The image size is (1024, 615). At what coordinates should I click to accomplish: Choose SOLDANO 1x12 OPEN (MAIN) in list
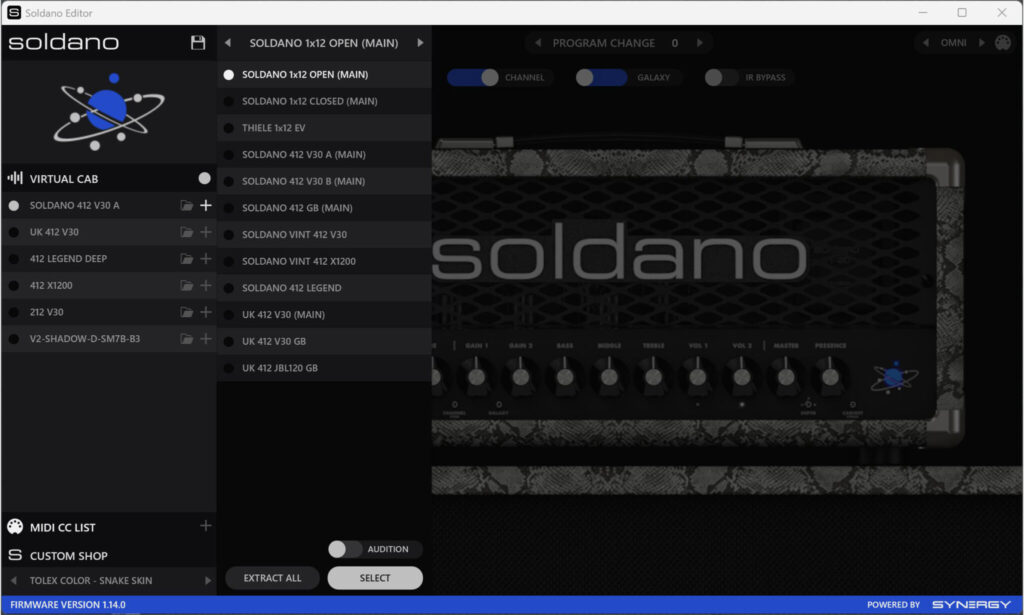tap(324, 74)
